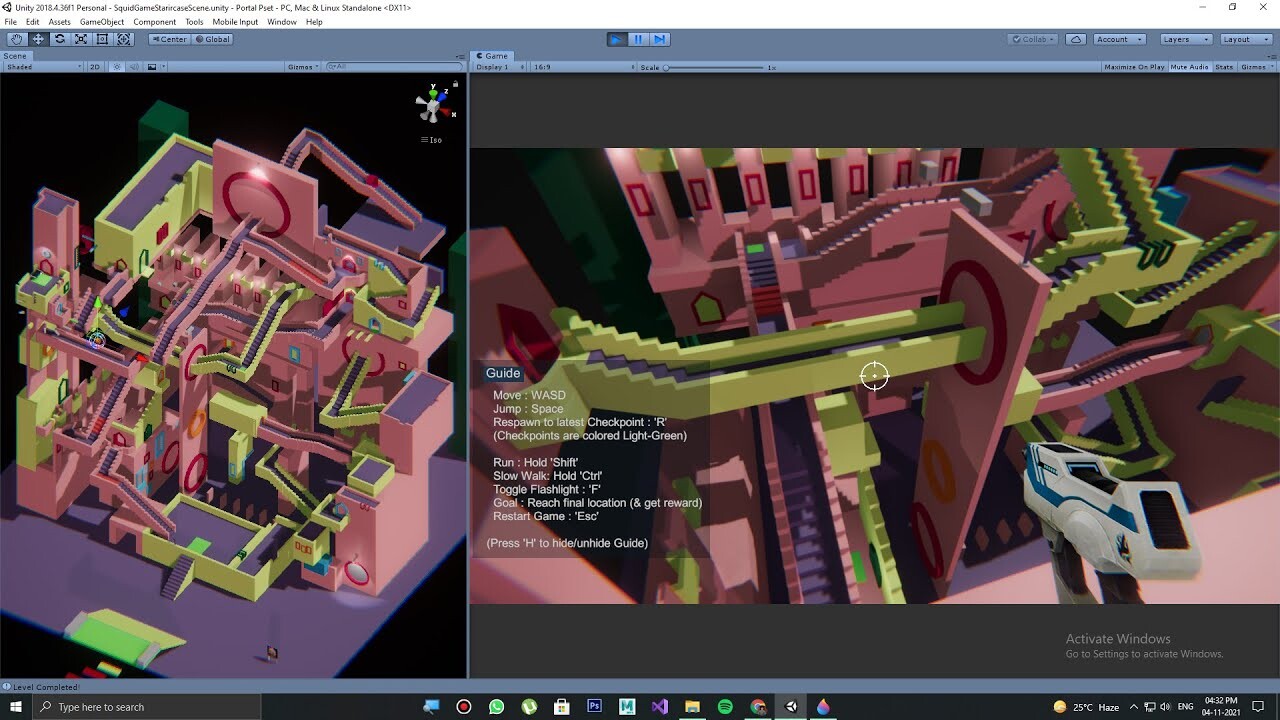Click the scene orientation gizmo

pos(434,105)
